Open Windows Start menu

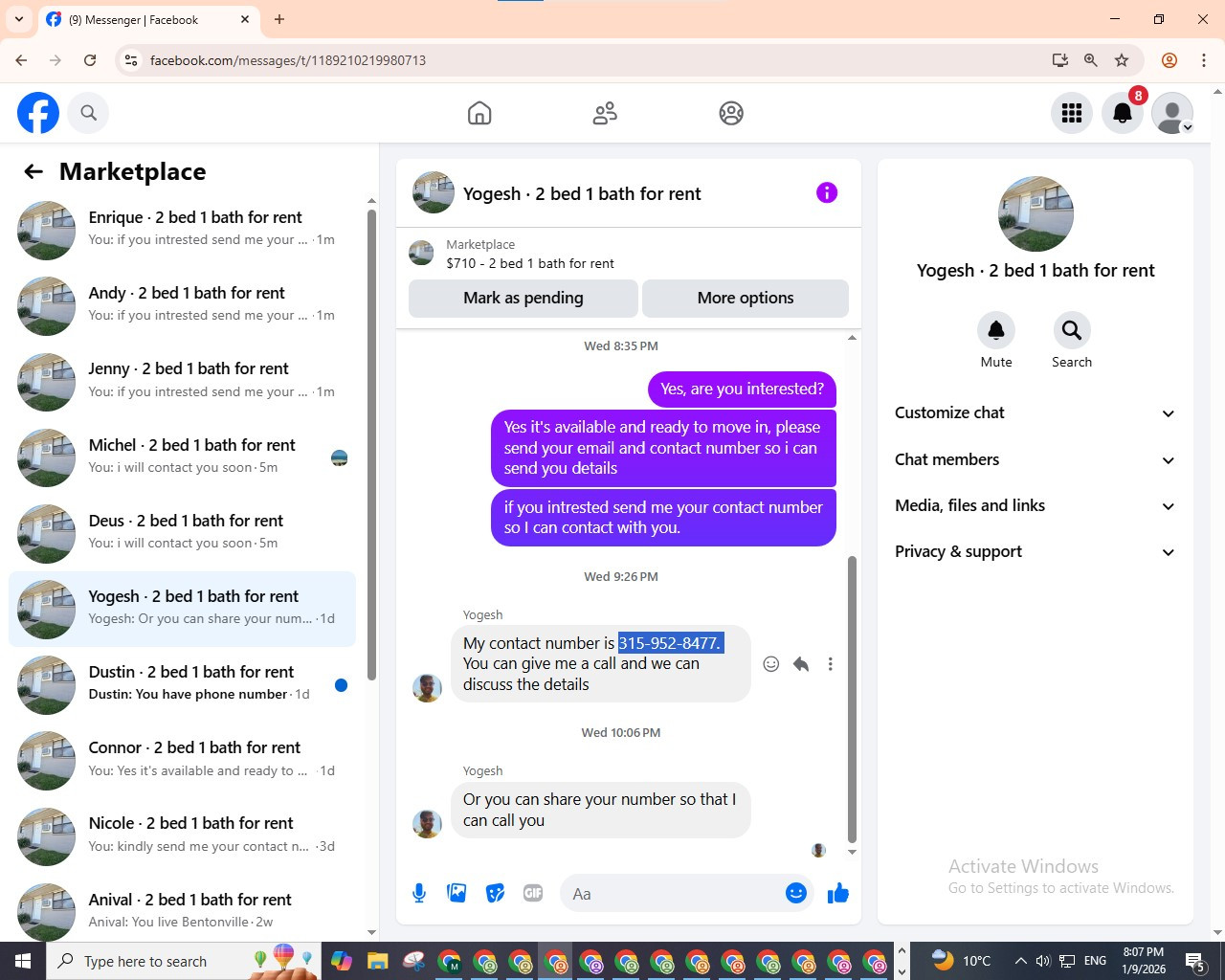click(23, 961)
